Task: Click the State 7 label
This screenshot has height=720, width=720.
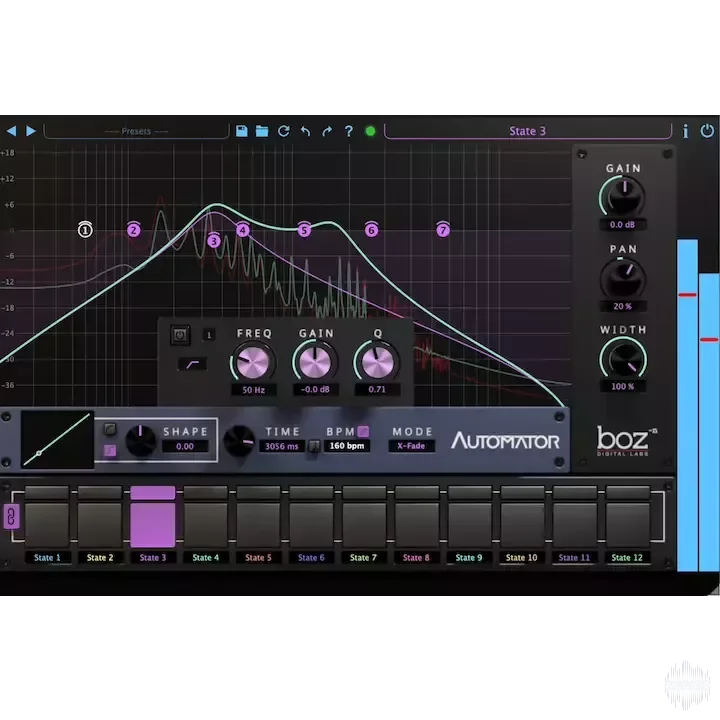Action: point(363,557)
